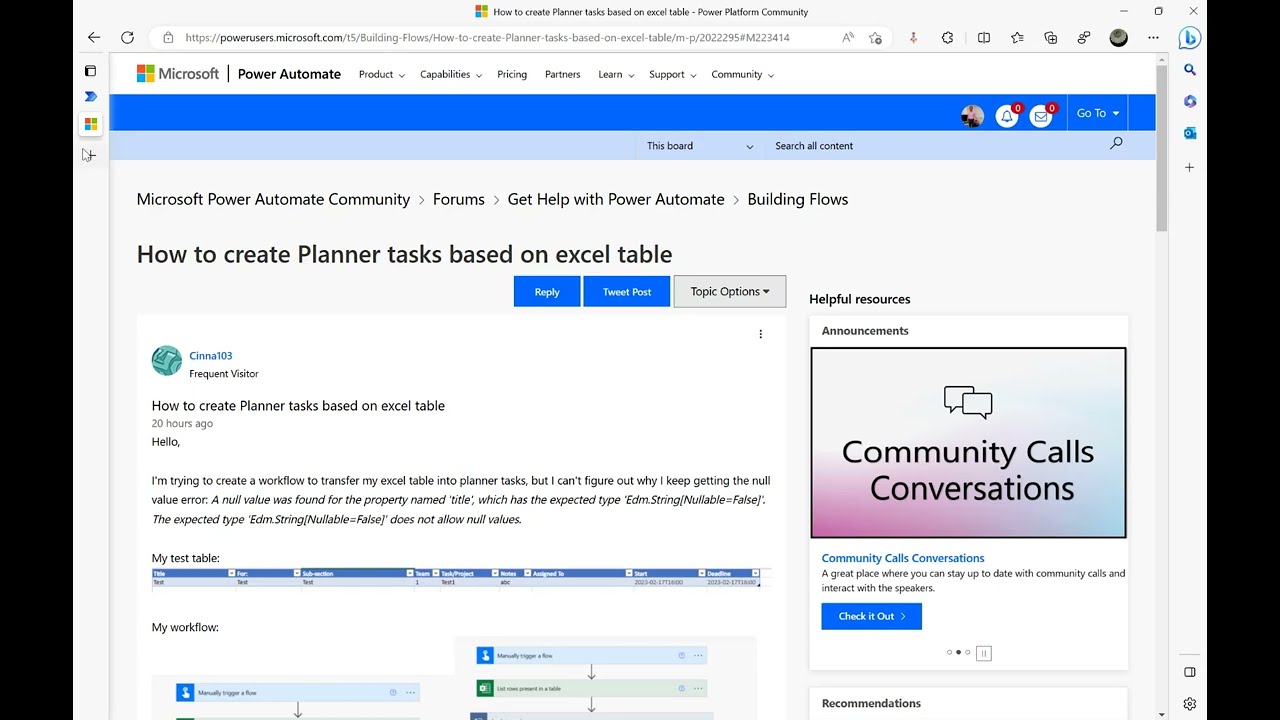Image resolution: width=1280 pixels, height=720 pixels.
Task: Click the Reply button
Action: tap(547, 292)
